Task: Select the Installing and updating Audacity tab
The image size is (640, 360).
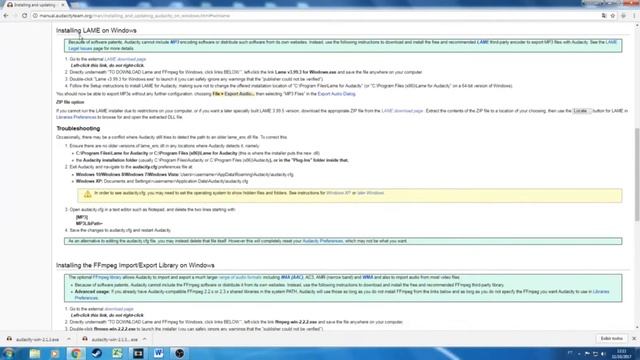Action: tap(35, 5)
